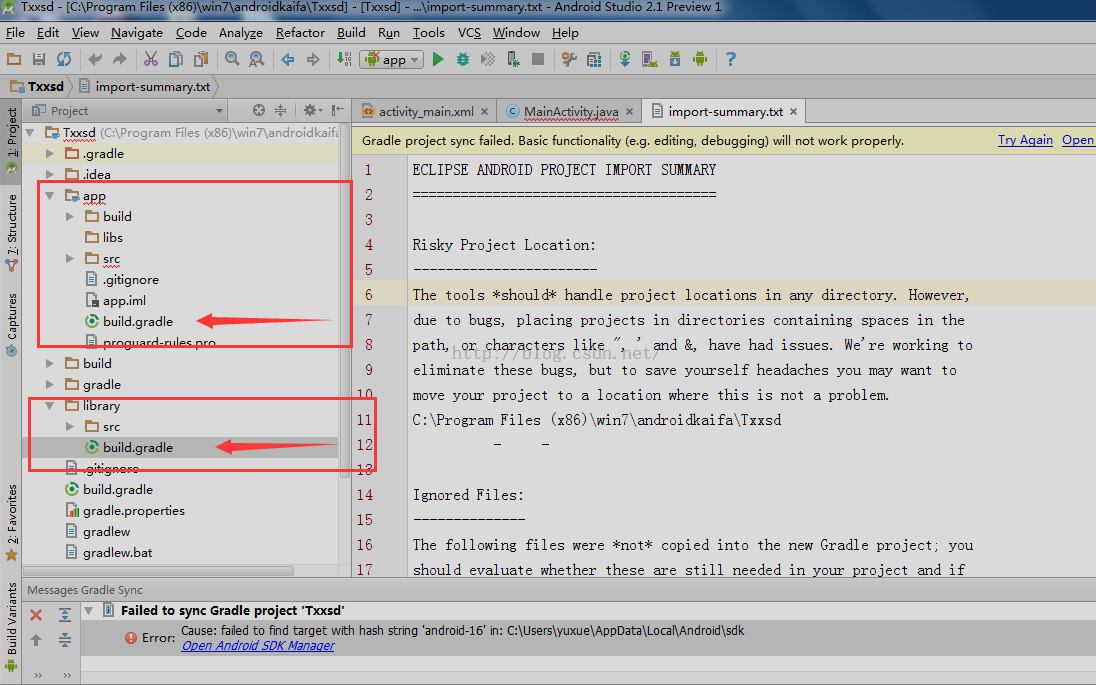Click scroll from source target icon
Image resolution: width=1096 pixels, height=685 pixels.
pos(259,110)
